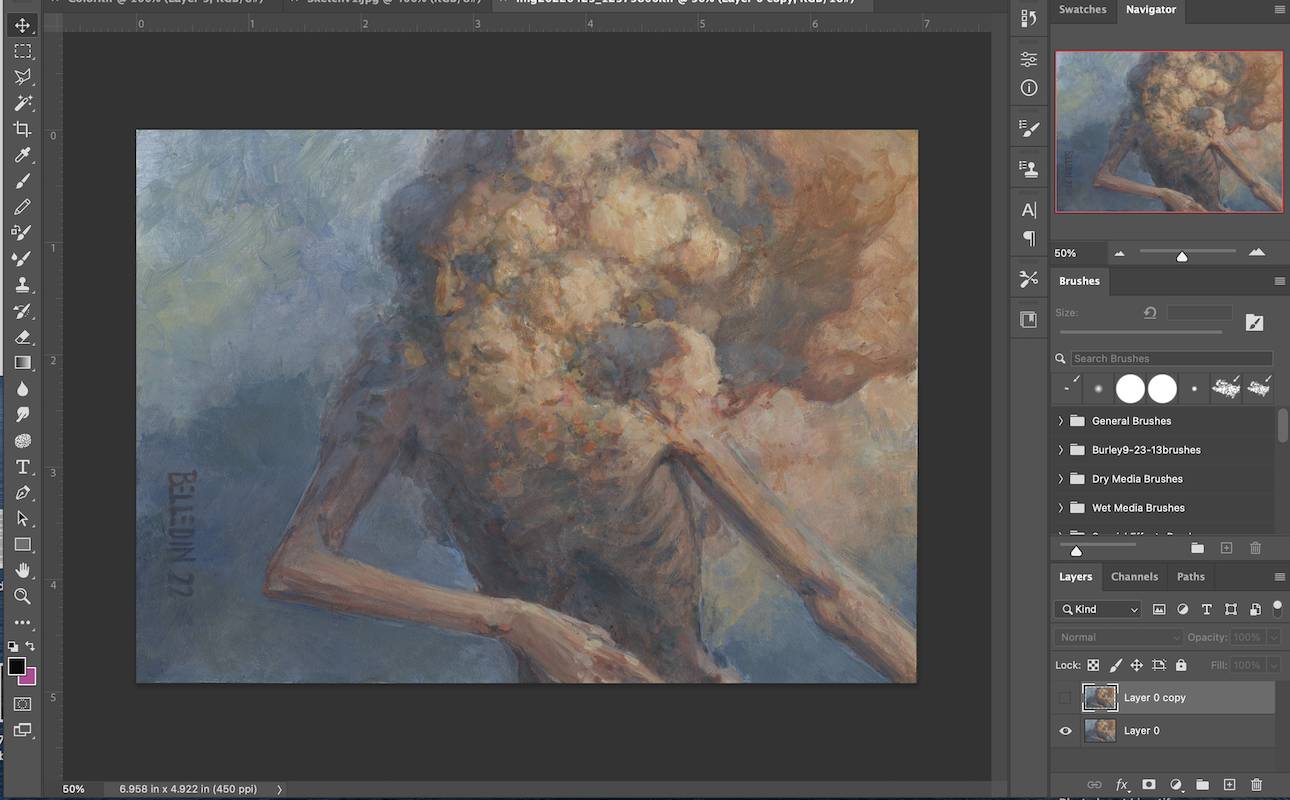The width and height of the screenshot is (1290, 800).
Task: Select the Hand tool
Action: point(22,571)
